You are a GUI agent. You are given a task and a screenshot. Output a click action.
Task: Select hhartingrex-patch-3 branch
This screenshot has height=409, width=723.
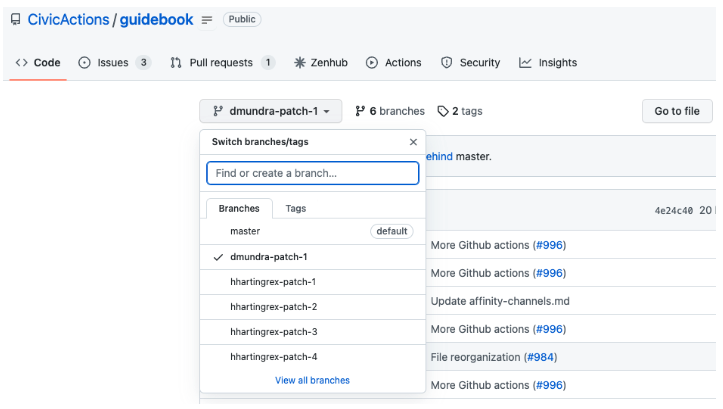click(x=273, y=331)
